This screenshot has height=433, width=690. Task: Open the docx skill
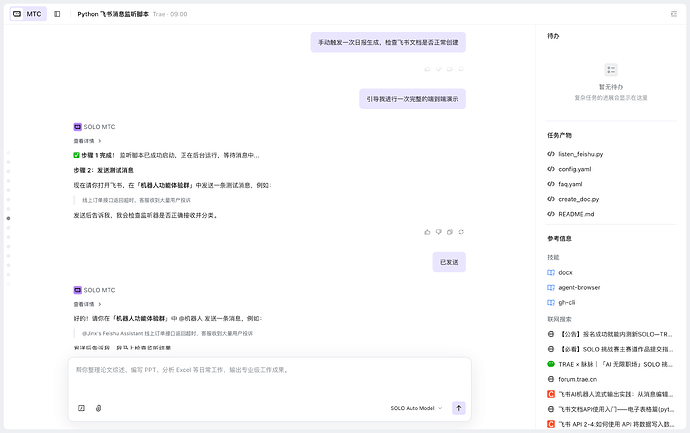tap(565, 272)
